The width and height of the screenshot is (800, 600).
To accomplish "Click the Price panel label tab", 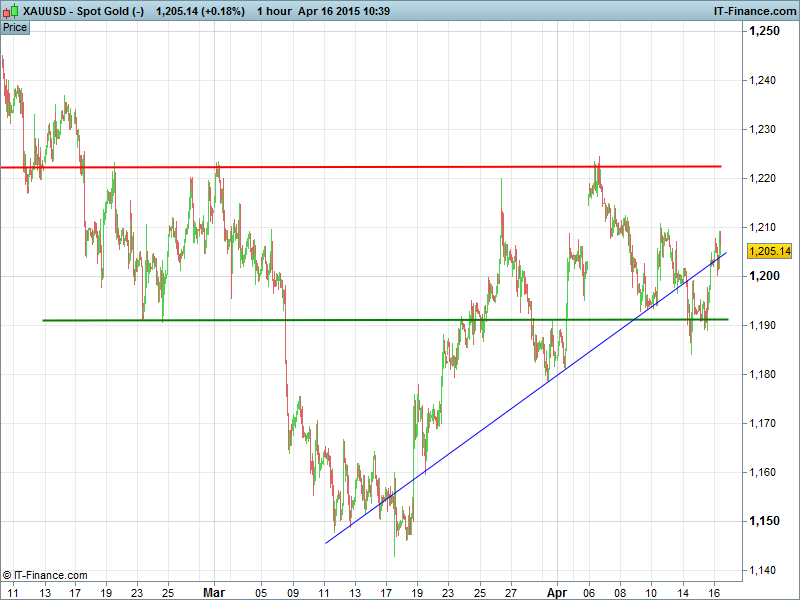I will pyautogui.click(x=15, y=27).
